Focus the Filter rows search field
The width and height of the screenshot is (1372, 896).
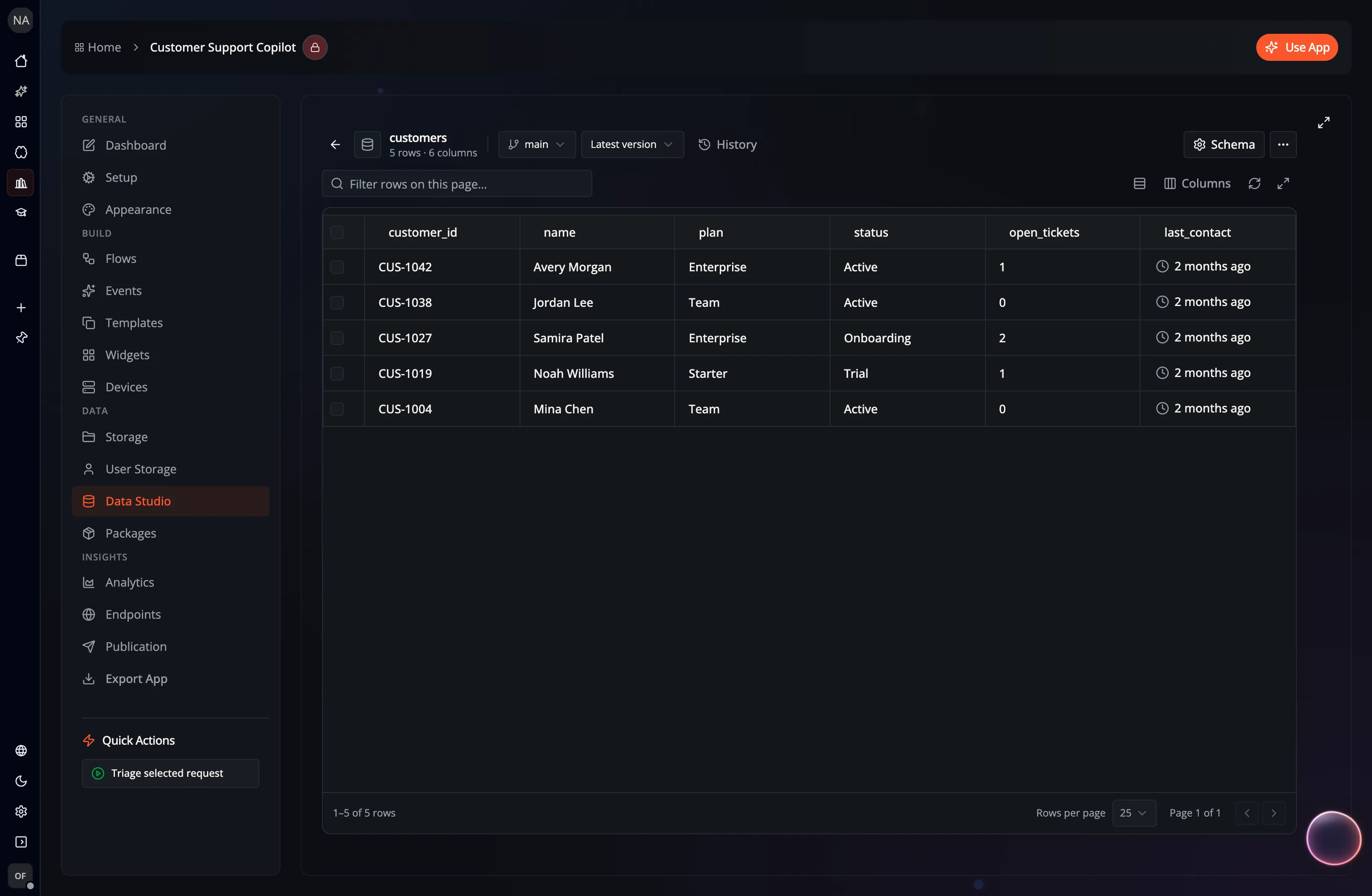pyautogui.click(x=457, y=183)
